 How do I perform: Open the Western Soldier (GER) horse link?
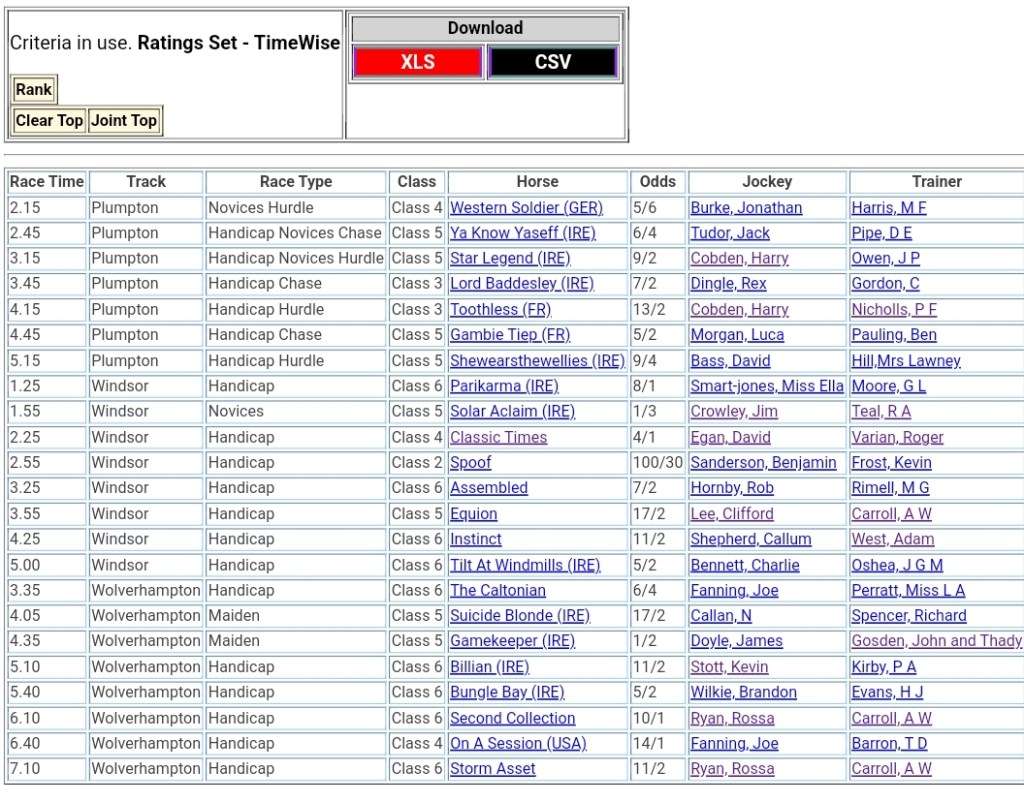[x=526, y=208]
